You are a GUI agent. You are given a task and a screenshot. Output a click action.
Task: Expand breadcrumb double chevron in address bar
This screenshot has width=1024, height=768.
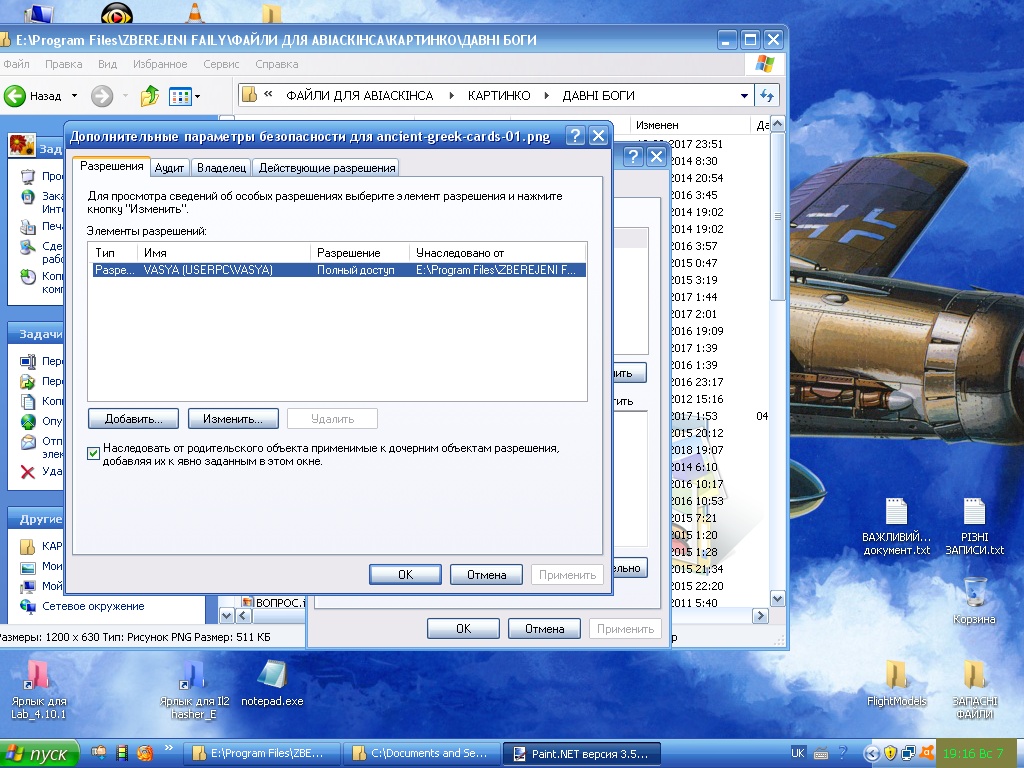coord(268,94)
